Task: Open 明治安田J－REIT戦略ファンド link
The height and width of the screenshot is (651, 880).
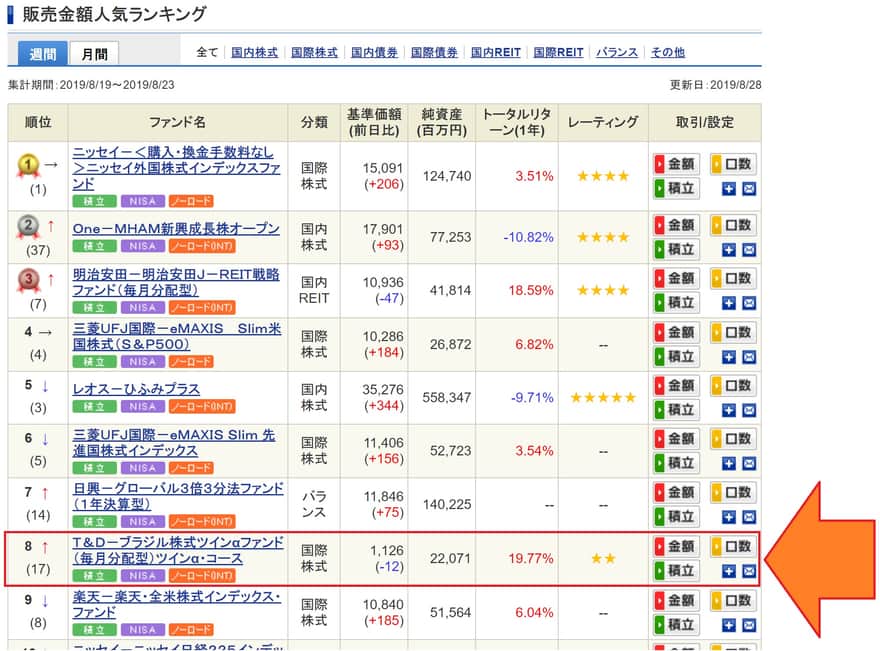Action: click(176, 282)
